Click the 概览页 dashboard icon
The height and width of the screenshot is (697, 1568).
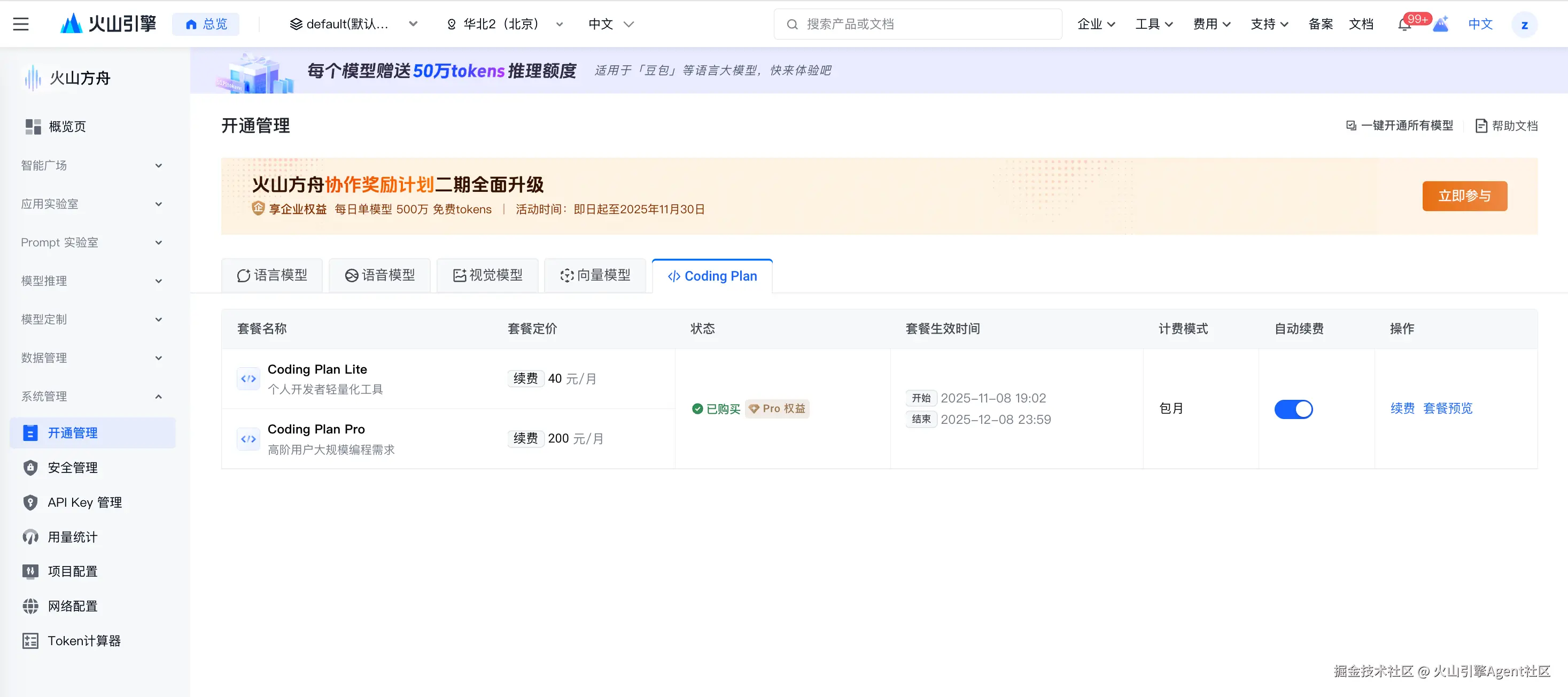[x=33, y=127]
